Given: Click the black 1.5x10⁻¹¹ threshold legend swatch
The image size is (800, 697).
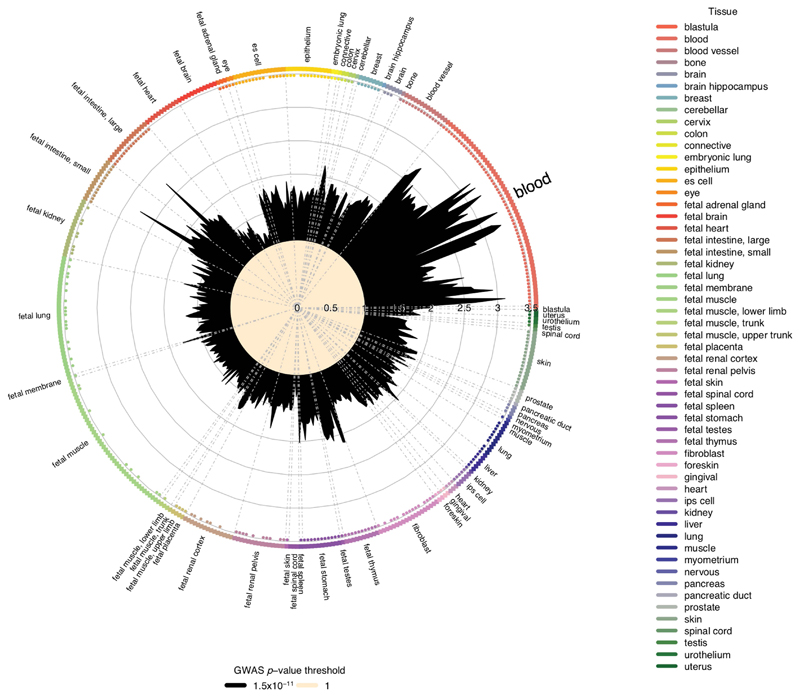Looking at the screenshot, I should [236, 686].
